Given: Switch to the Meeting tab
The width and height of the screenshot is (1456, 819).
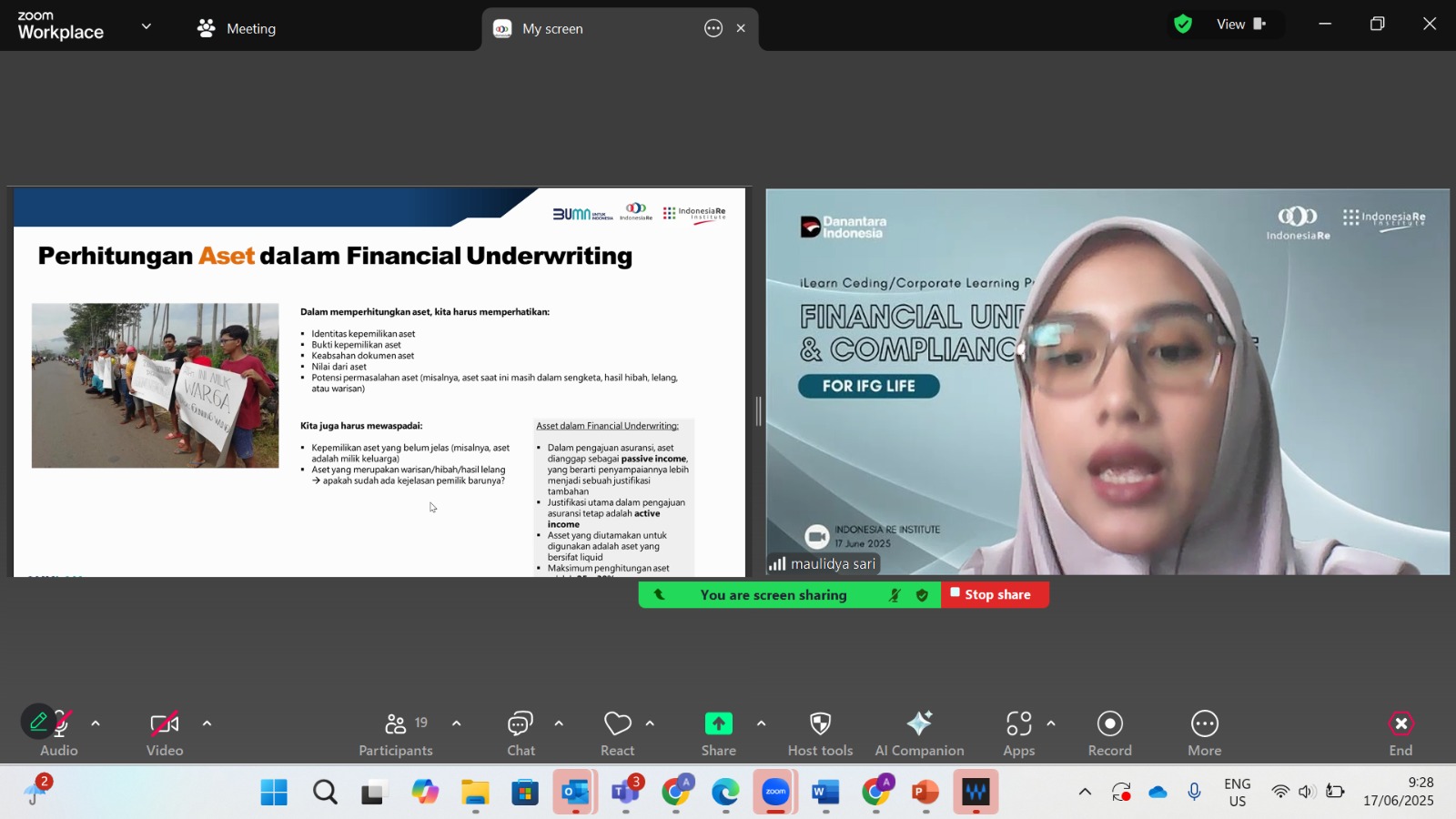Looking at the screenshot, I should [x=237, y=28].
